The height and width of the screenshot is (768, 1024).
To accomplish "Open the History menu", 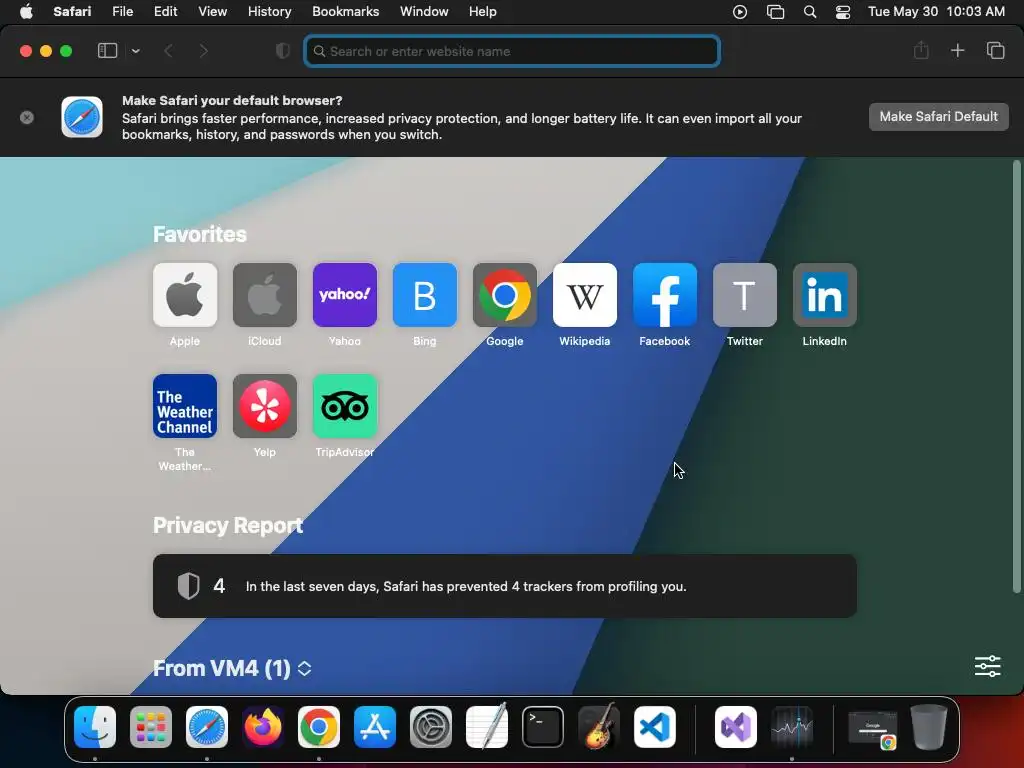I will 269,11.
